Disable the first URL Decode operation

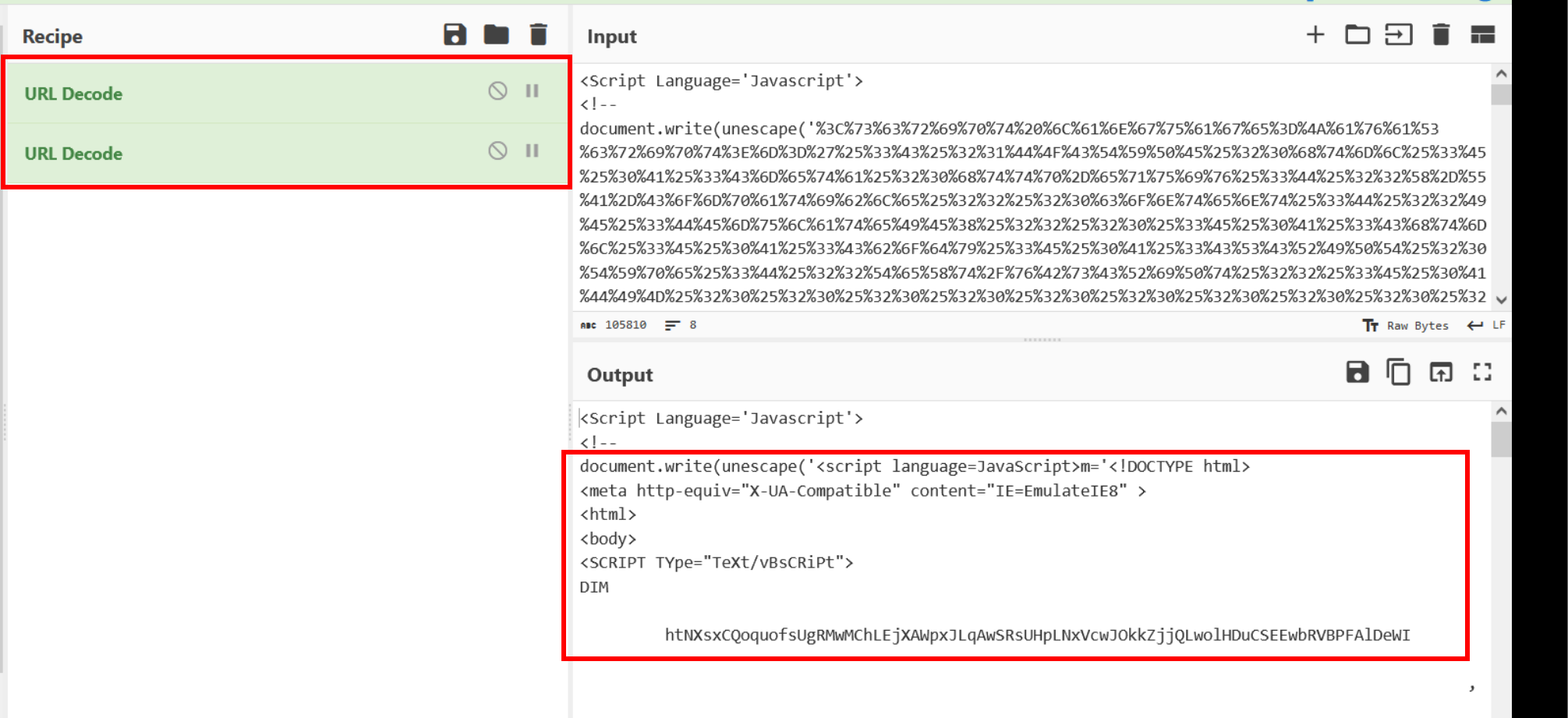(497, 91)
